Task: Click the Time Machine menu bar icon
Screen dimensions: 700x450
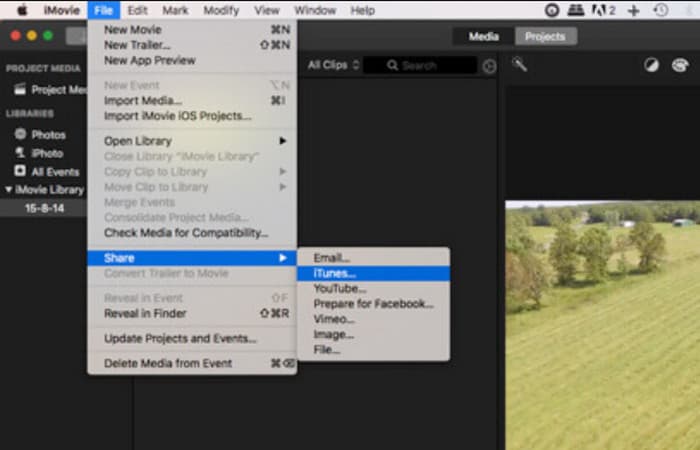Action: (661, 10)
